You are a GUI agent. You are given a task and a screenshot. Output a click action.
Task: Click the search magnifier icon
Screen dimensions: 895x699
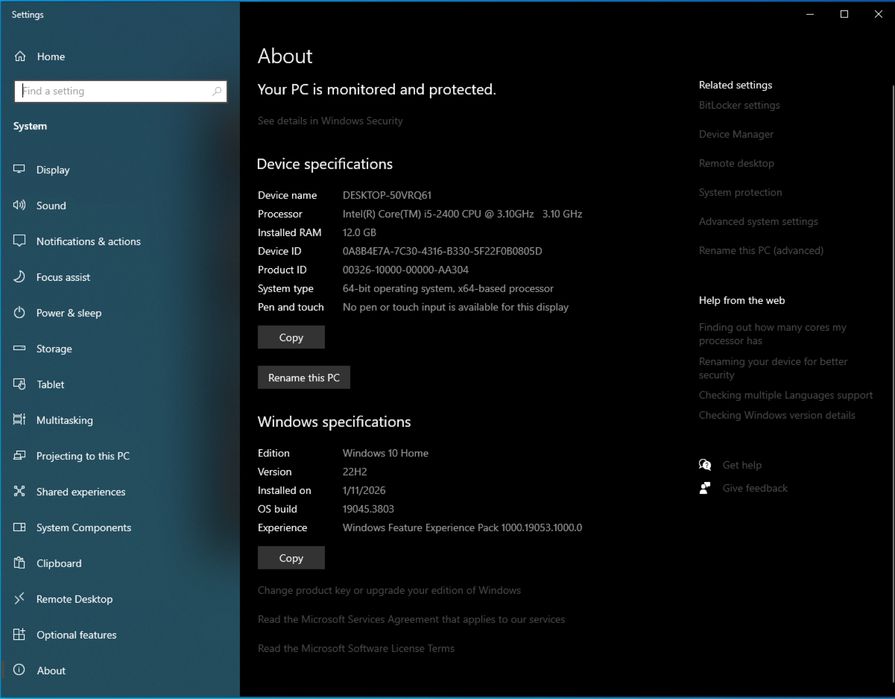[217, 91]
